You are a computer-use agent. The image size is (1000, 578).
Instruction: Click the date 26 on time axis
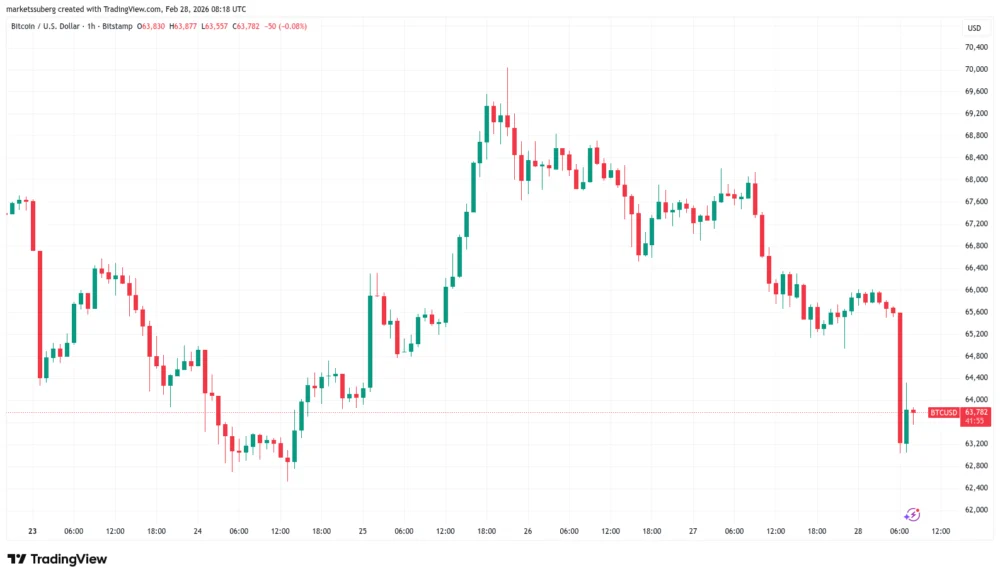point(529,531)
